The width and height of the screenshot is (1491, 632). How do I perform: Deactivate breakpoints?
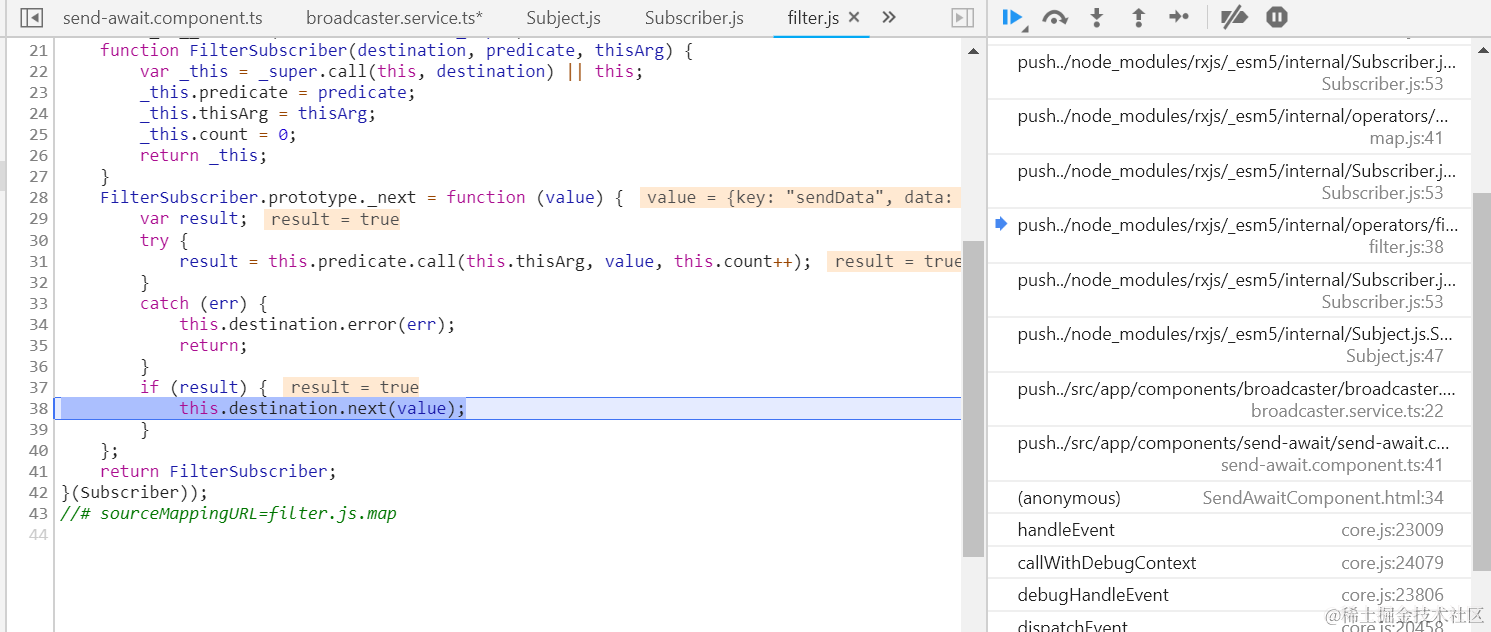click(1235, 17)
